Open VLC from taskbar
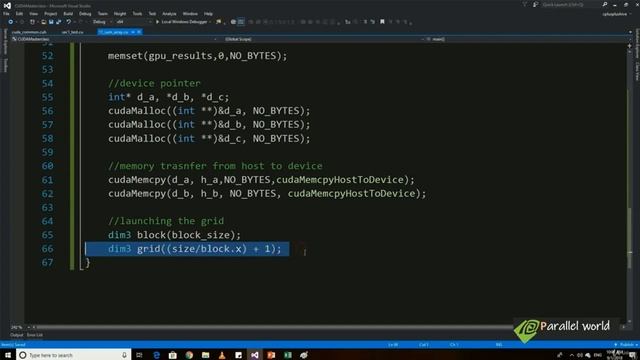This screenshot has width=640, height=360. pos(222,355)
